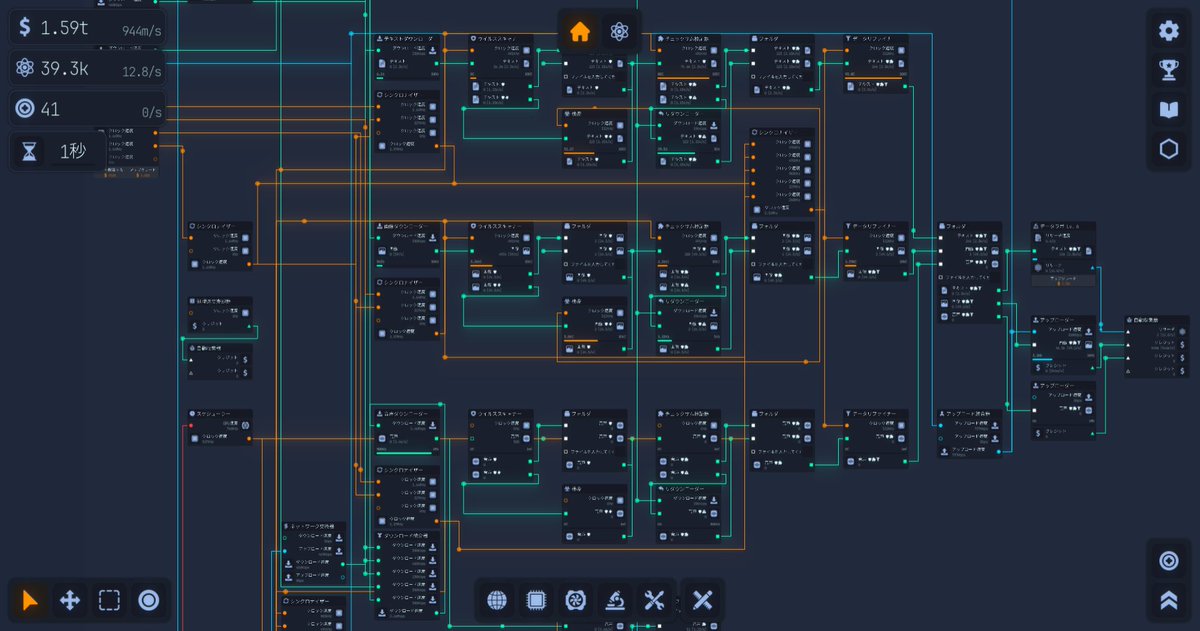This screenshot has width=1200, height=631.
Task: Select the スケジューラー node header
Action: [x=219, y=413]
